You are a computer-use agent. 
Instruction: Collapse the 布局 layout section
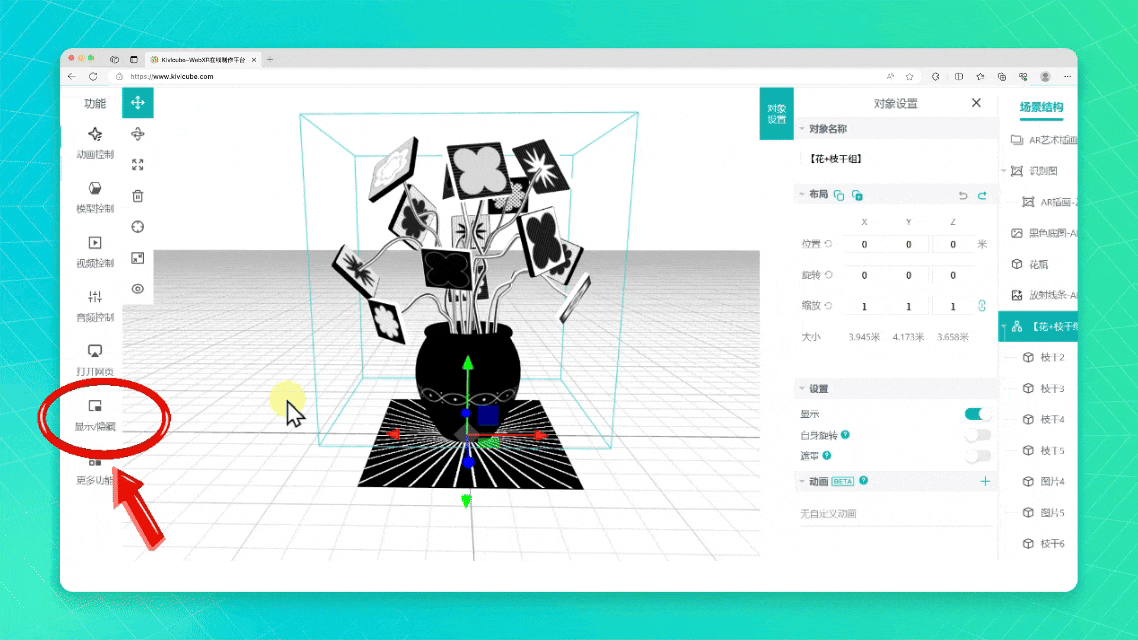tap(802, 194)
